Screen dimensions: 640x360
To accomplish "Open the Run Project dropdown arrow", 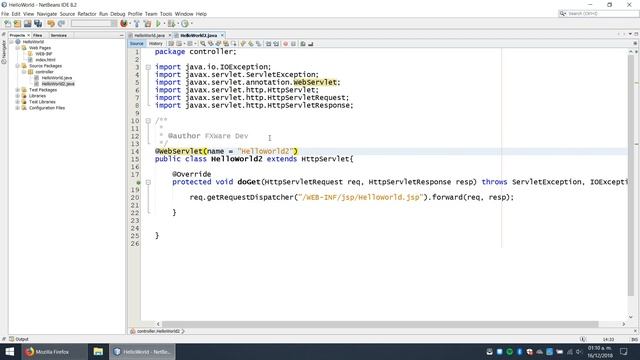I will coord(164,24).
